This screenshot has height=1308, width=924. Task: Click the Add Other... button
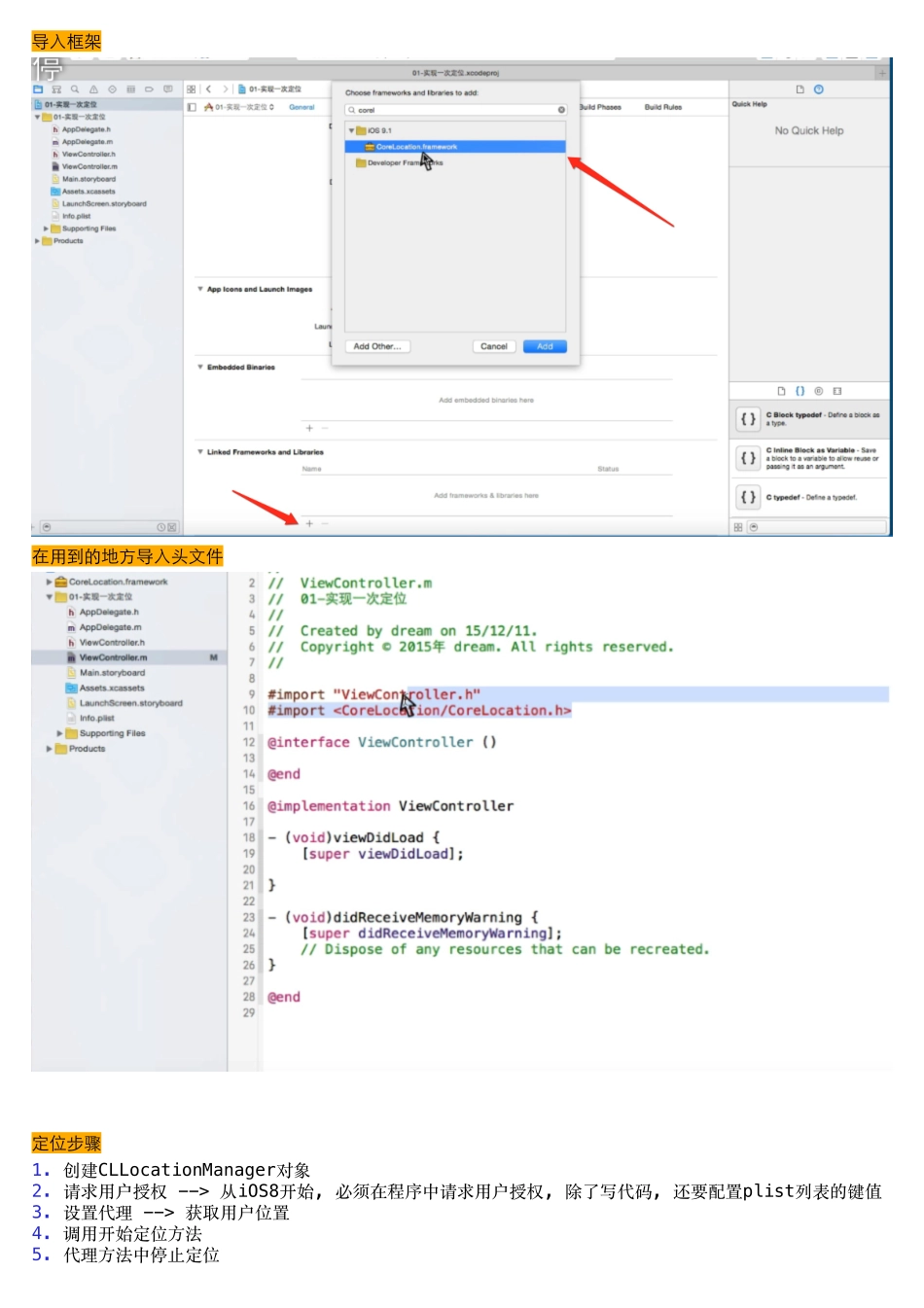[377, 346]
